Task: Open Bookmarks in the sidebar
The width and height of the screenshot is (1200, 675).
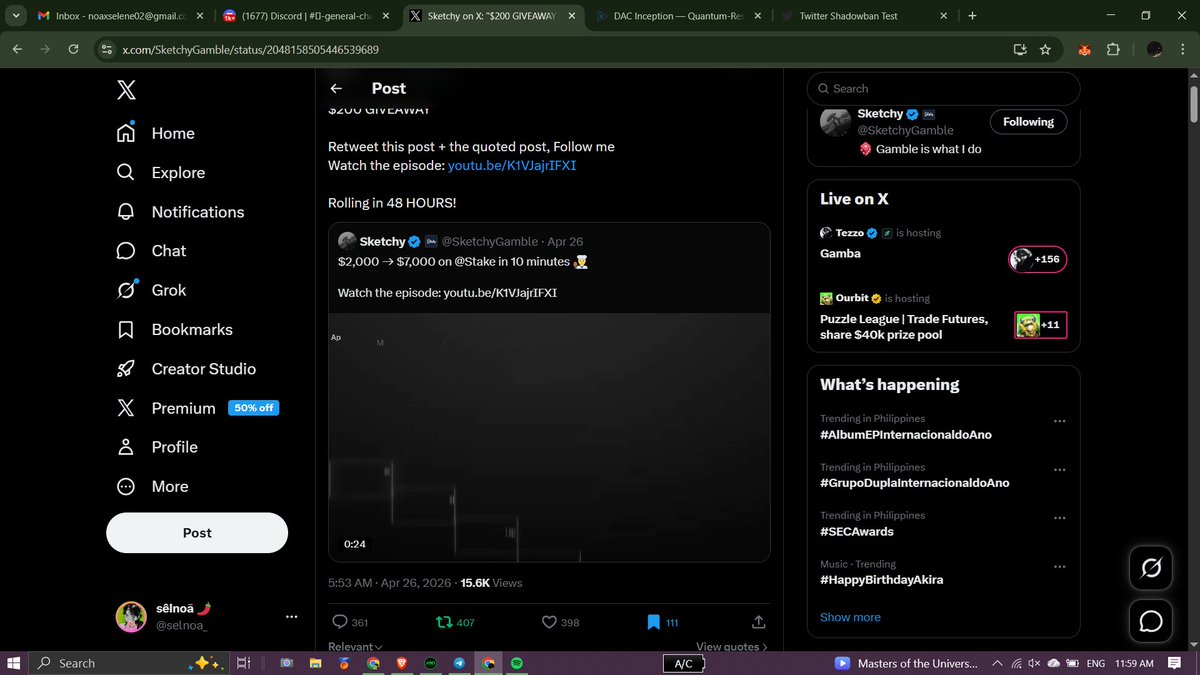Action: [x=175, y=329]
